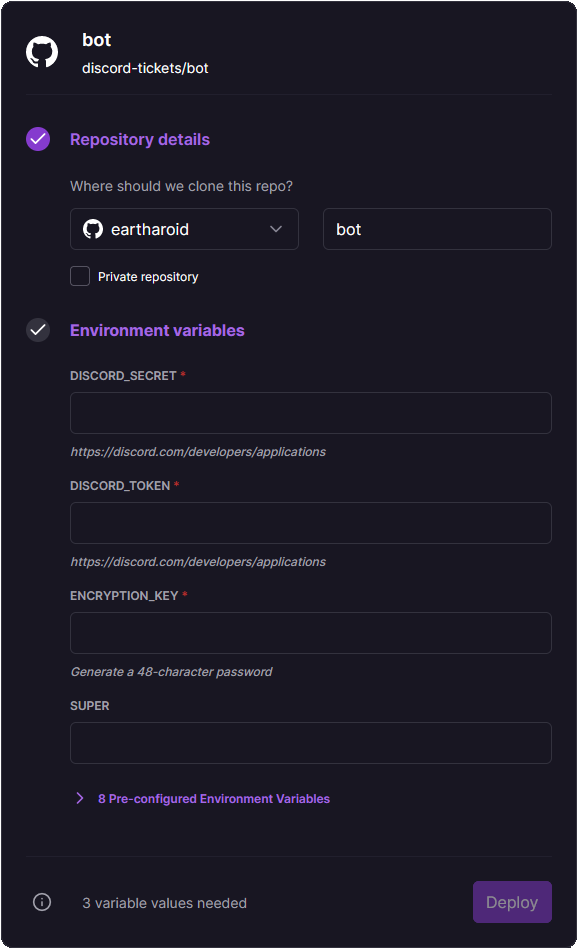Open the developers link under DISCORD_SECRET
Image resolution: width=578 pixels, height=949 pixels.
point(197,451)
